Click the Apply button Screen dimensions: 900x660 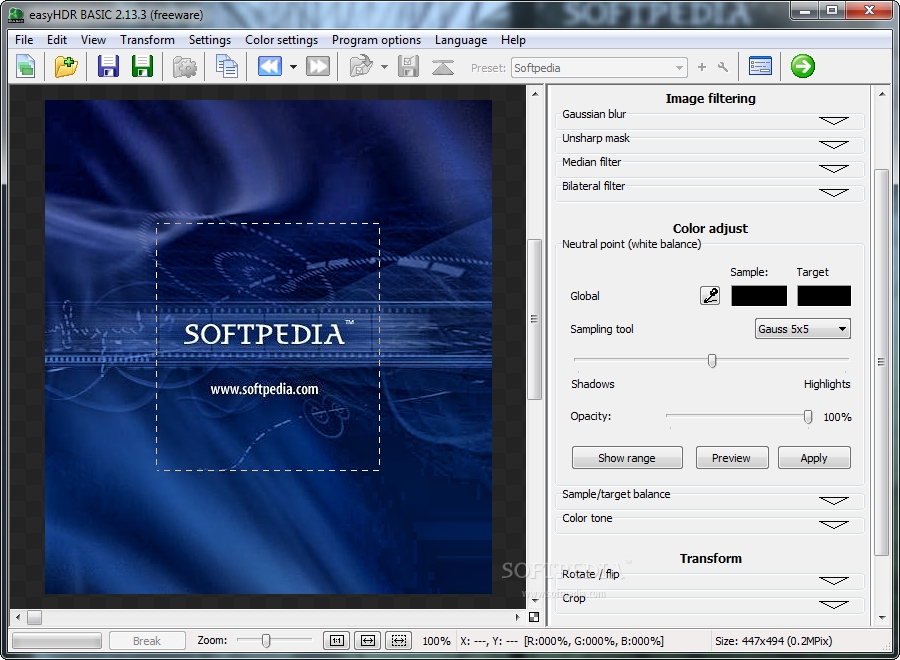pos(814,458)
